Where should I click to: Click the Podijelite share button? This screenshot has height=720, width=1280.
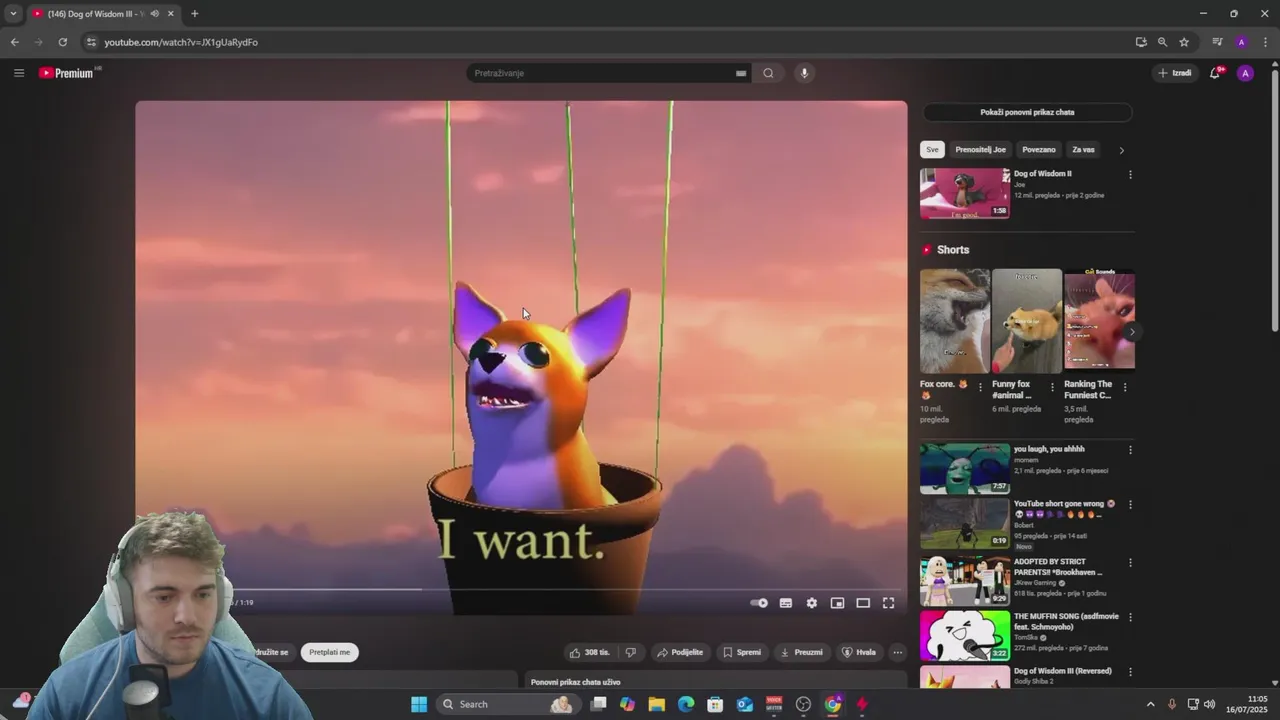click(x=680, y=652)
